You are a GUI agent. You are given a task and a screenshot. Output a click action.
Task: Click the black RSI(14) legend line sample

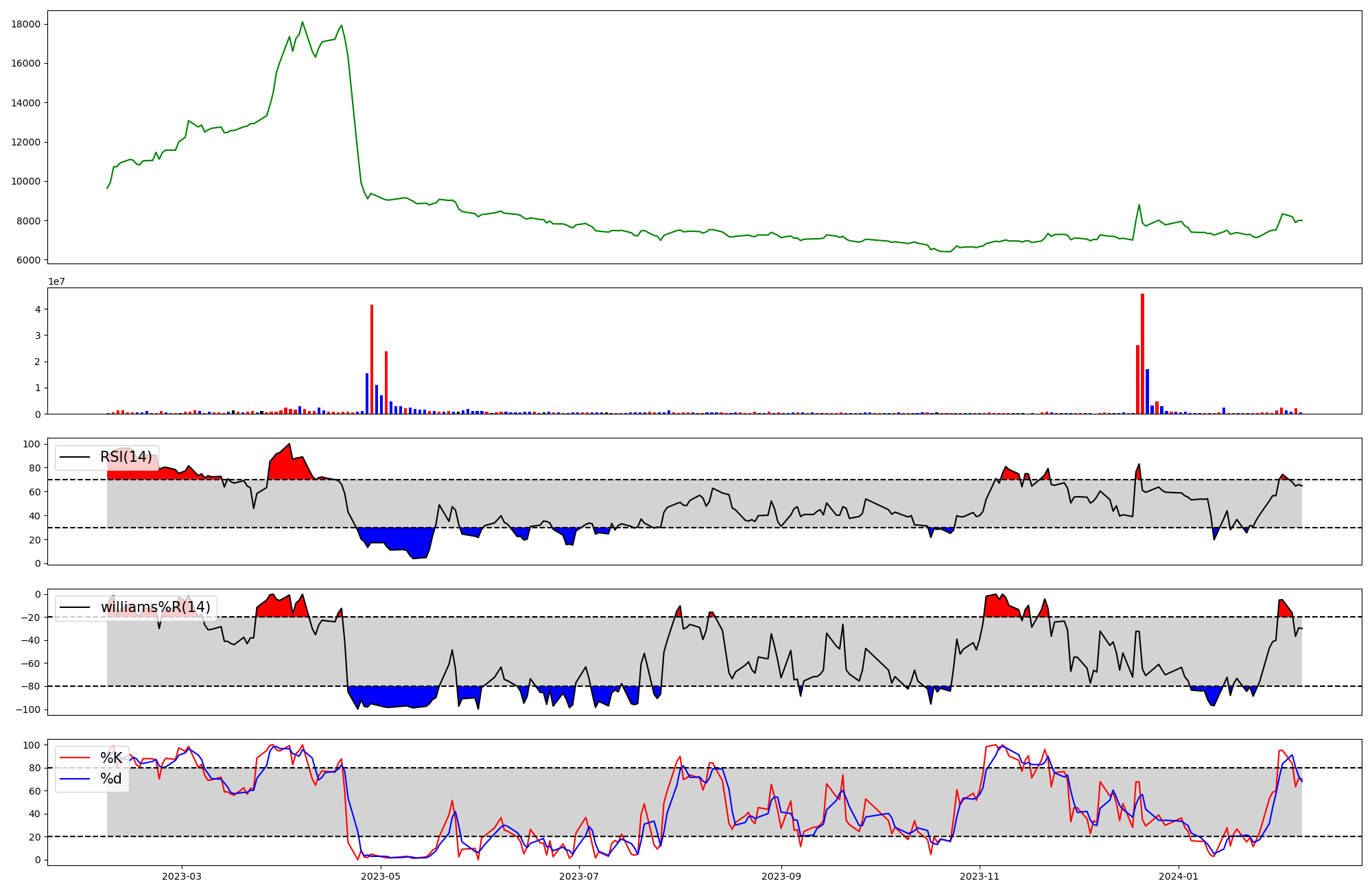click(75, 457)
